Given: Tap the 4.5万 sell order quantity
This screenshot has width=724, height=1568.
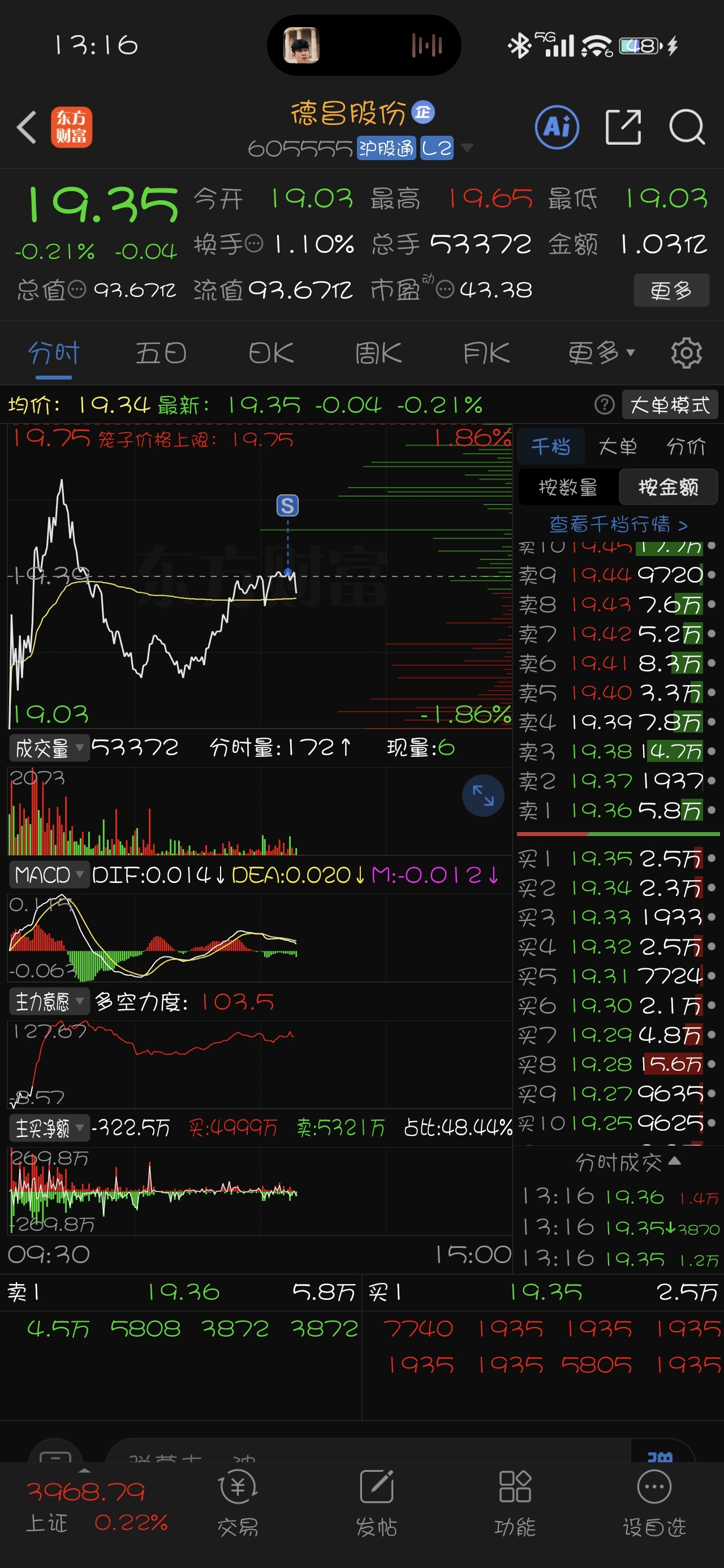Looking at the screenshot, I should tap(58, 1328).
